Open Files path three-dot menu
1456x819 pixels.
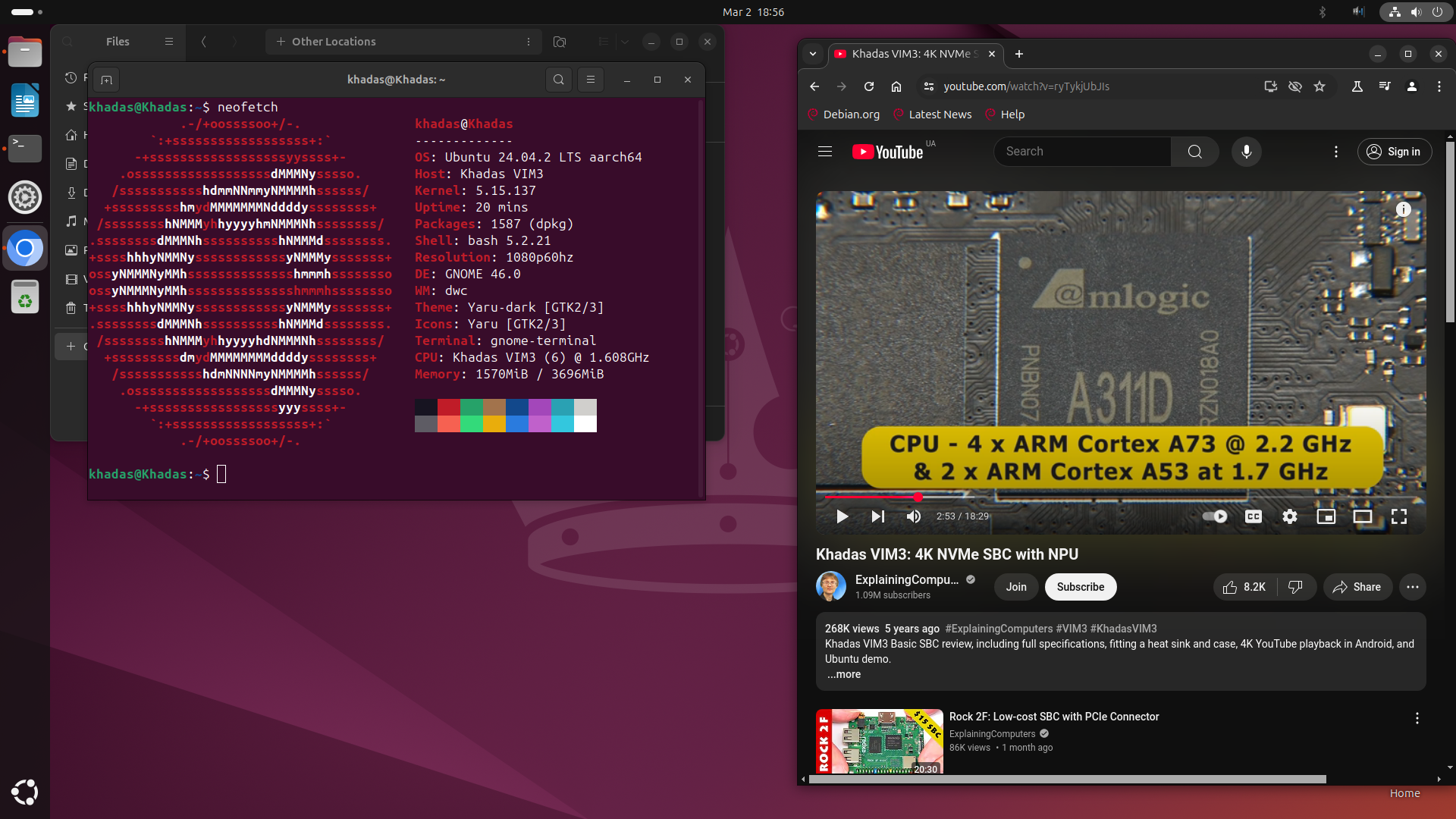tap(529, 42)
